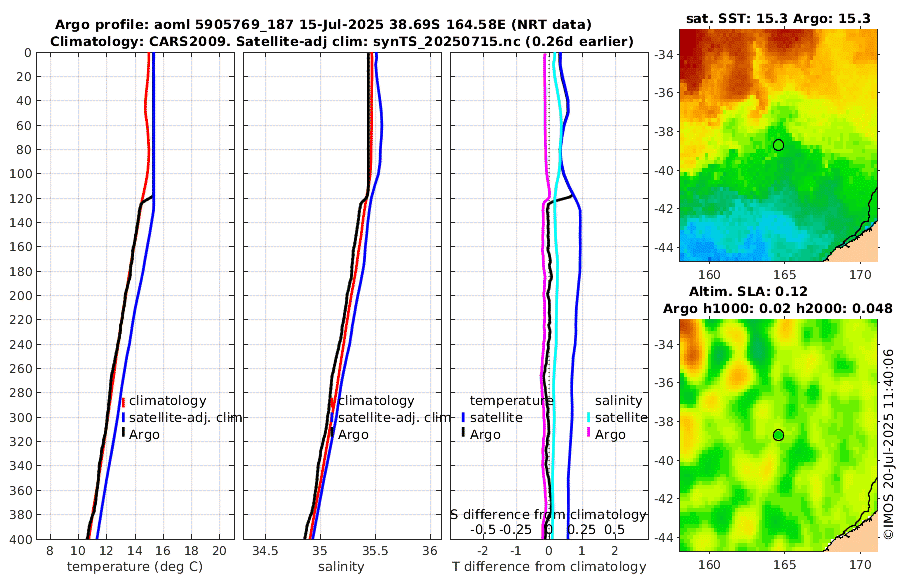Click the 400 depth tick label
Image resolution: width=900 pixels, height=580 pixels.
coord(21,539)
